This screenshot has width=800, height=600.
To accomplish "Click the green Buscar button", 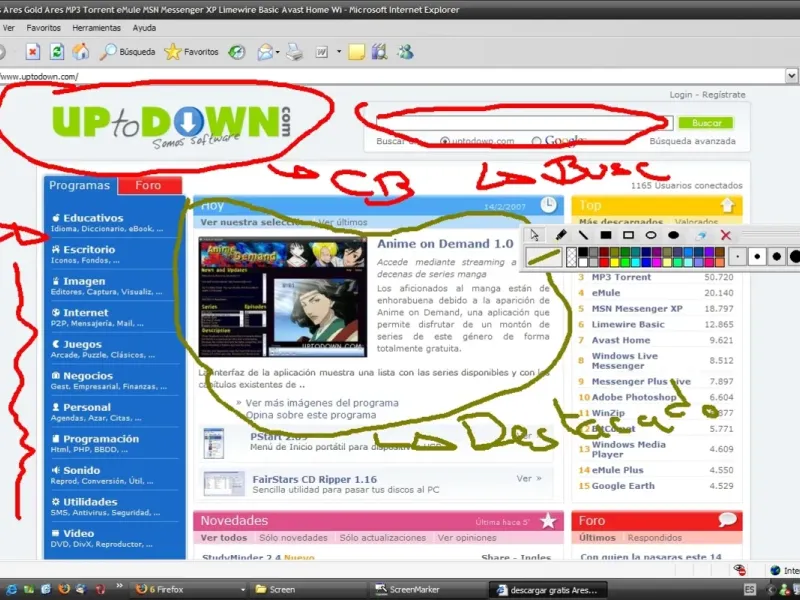I will [x=706, y=123].
